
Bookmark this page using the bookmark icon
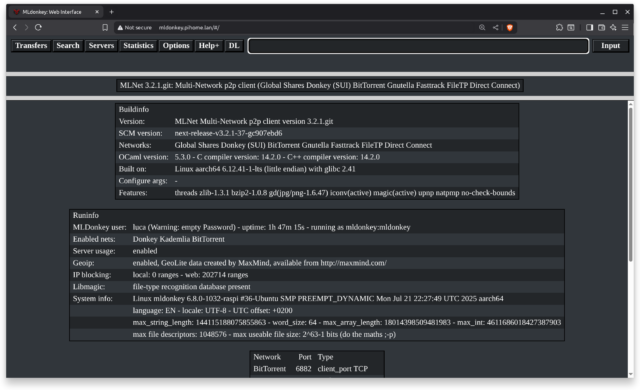(x=105, y=27)
